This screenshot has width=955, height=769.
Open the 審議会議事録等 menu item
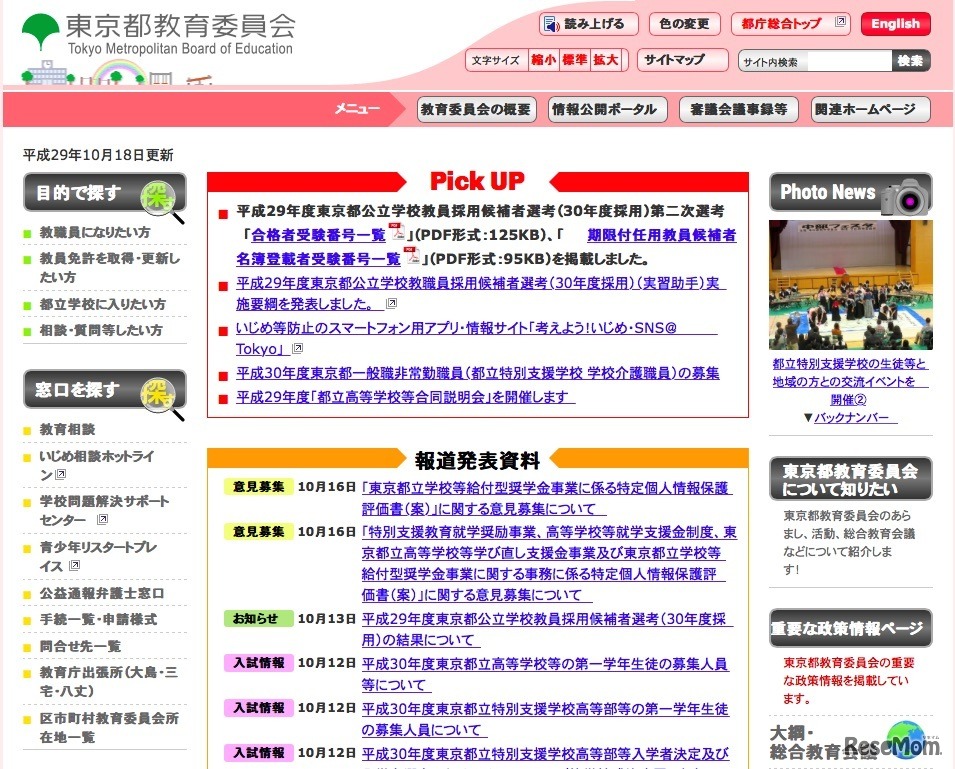[737, 110]
